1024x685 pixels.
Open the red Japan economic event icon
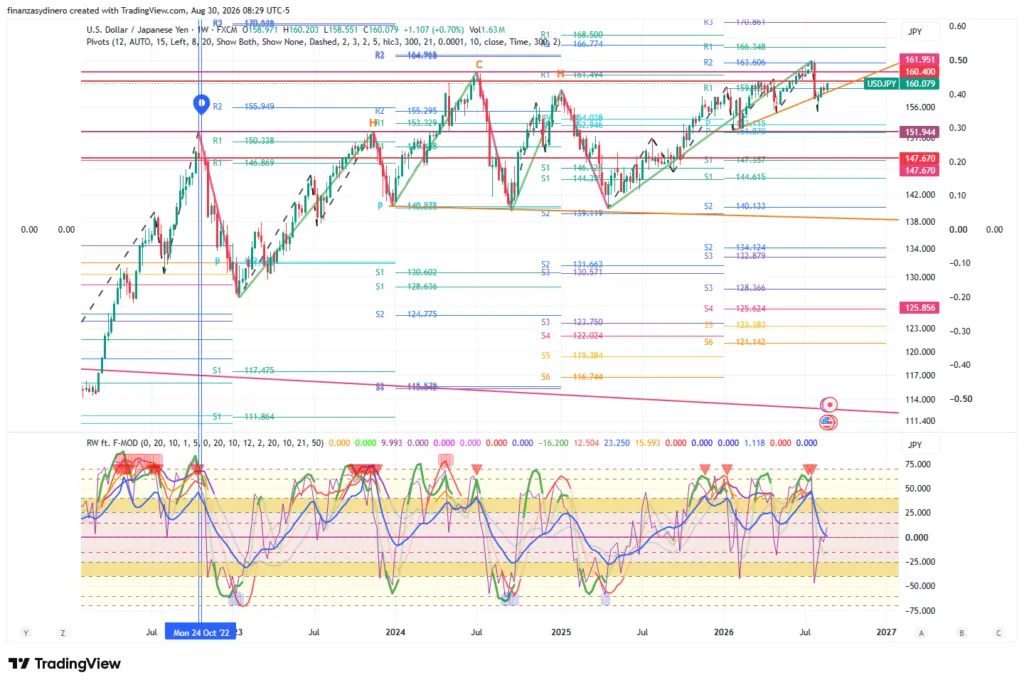828,405
